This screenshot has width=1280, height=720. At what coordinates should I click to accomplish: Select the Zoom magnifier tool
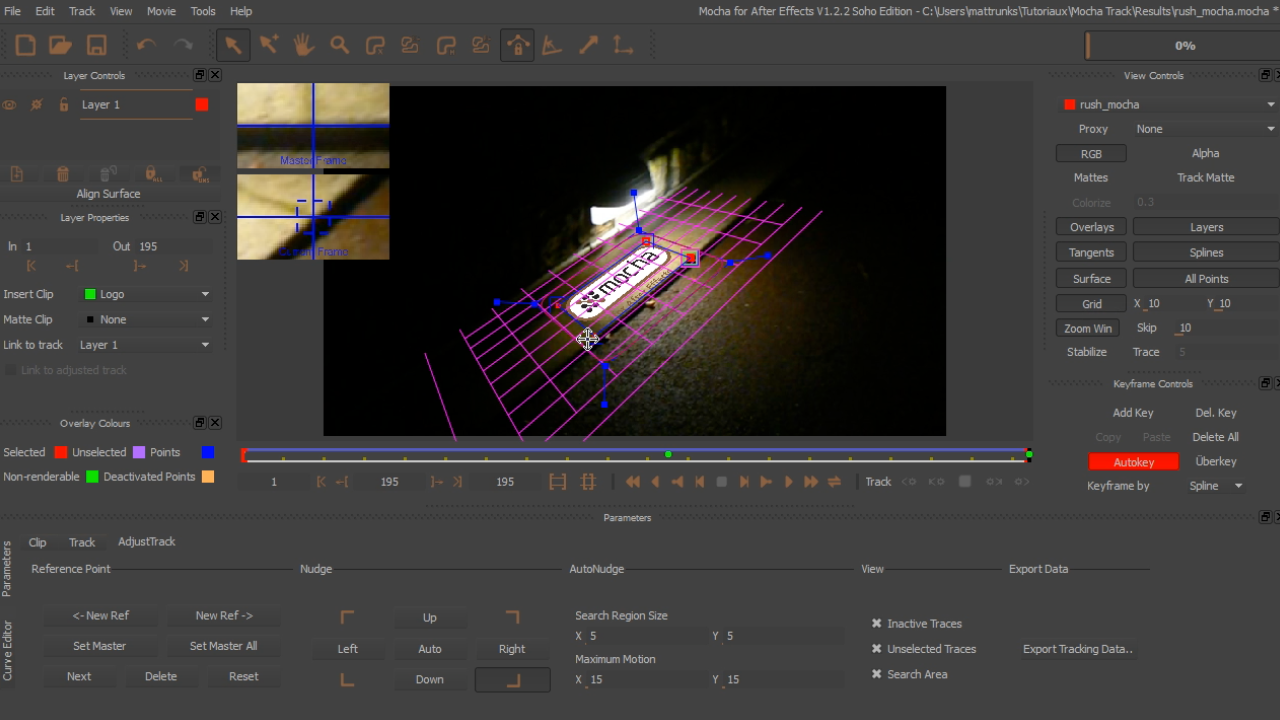click(339, 45)
